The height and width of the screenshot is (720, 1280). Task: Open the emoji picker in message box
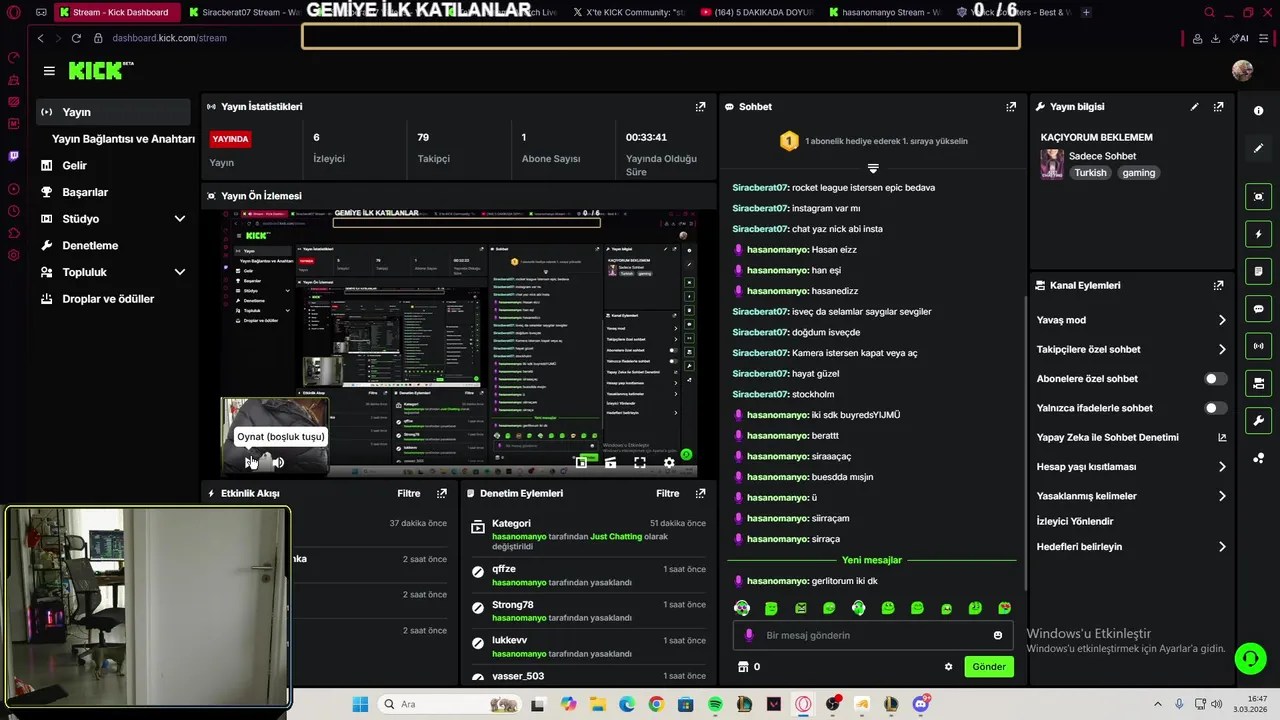coord(997,635)
